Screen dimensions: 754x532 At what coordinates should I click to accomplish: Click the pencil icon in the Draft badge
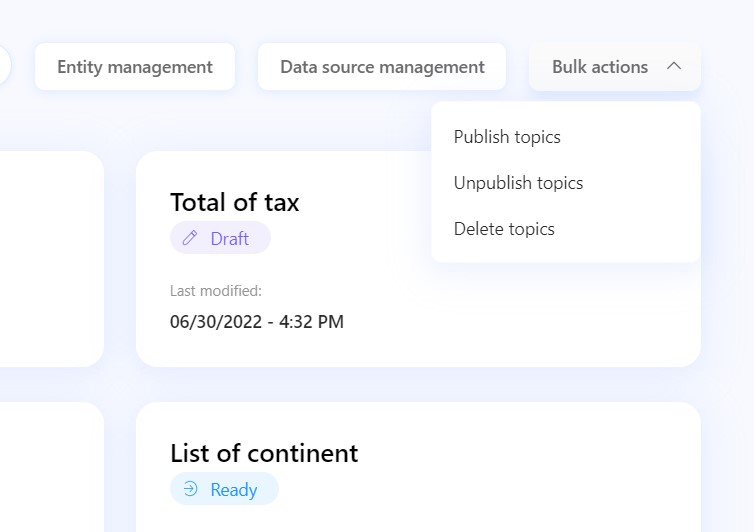pyautogui.click(x=190, y=238)
